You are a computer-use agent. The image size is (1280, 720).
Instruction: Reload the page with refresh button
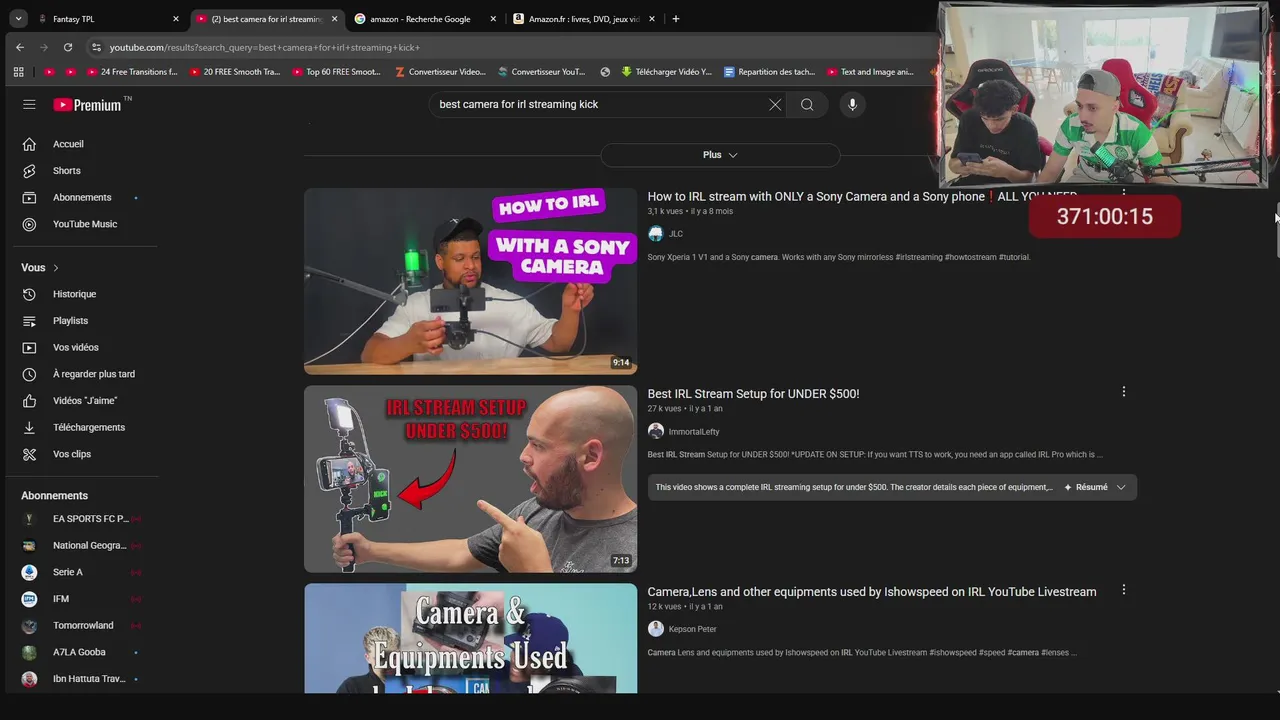click(x=68, y=47)
